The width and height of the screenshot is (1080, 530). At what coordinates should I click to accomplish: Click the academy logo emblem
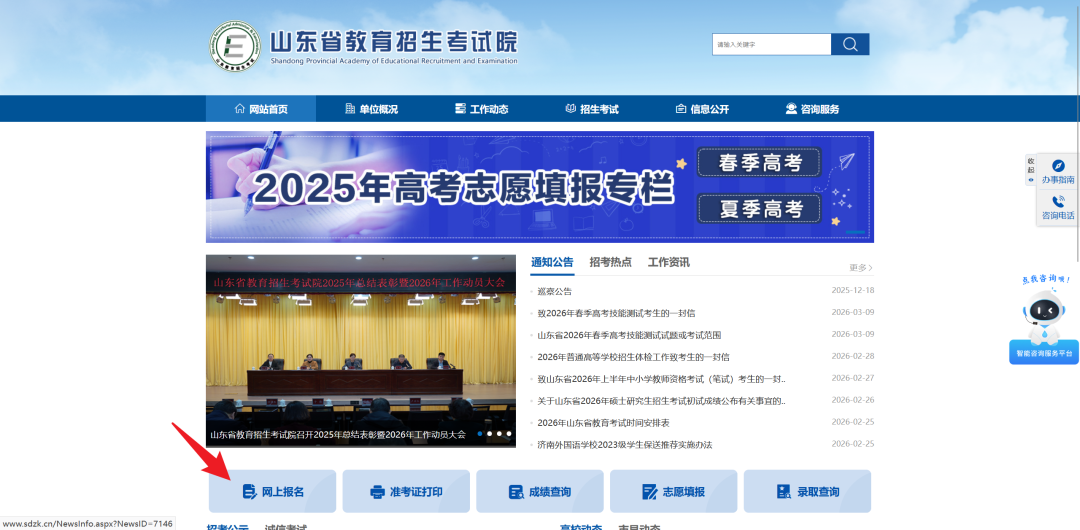coord(235,47)
